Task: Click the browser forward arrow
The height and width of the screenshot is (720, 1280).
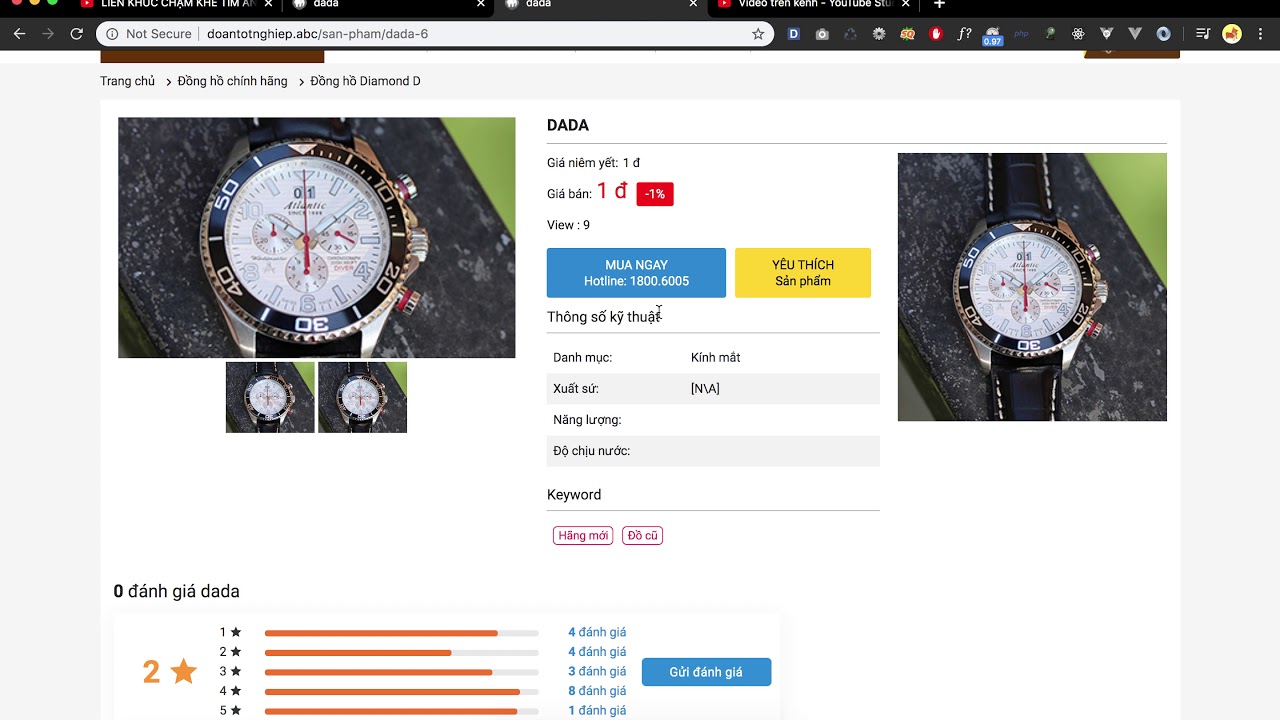Action: tap(47, 34)
